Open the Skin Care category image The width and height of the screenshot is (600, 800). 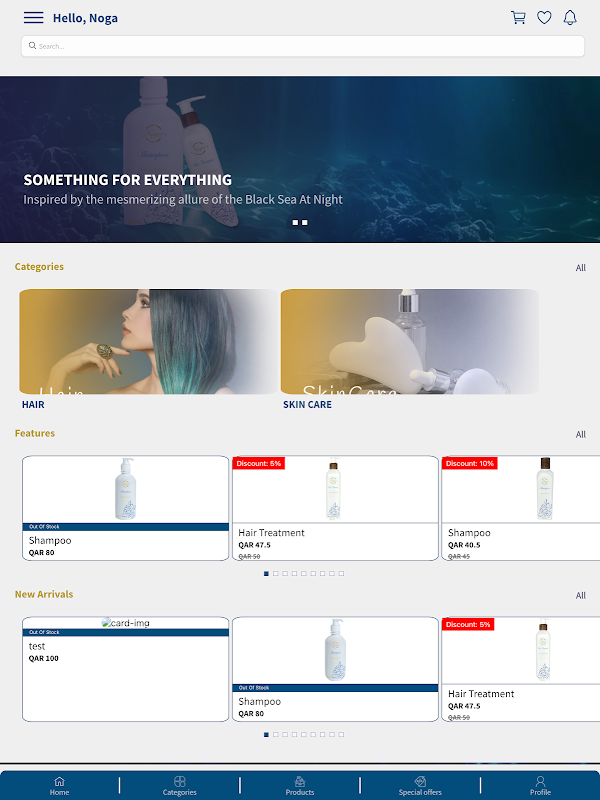tap(410, 341)
